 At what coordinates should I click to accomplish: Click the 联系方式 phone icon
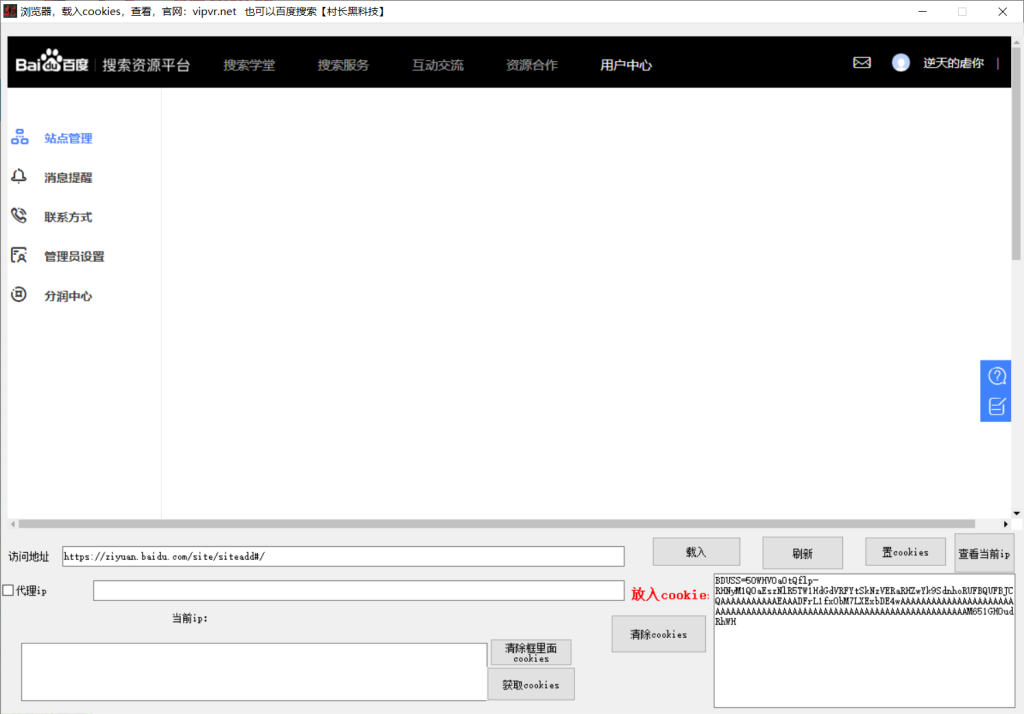coord(19,216)
